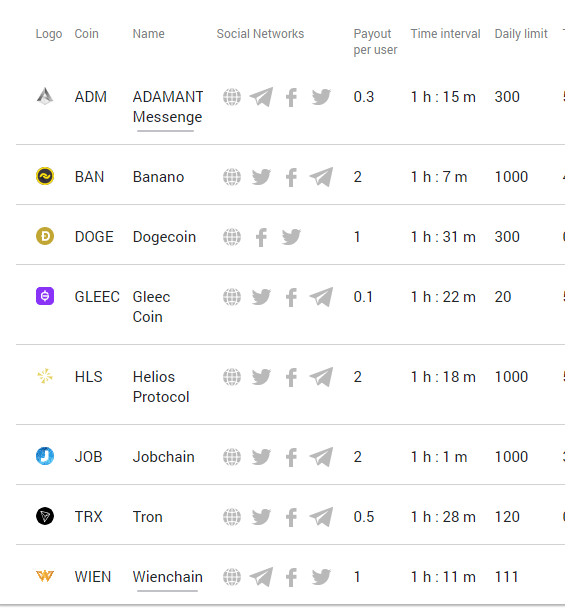Sort by Time interval column header
Screen dimensions: 565x612
coord(445,34)
